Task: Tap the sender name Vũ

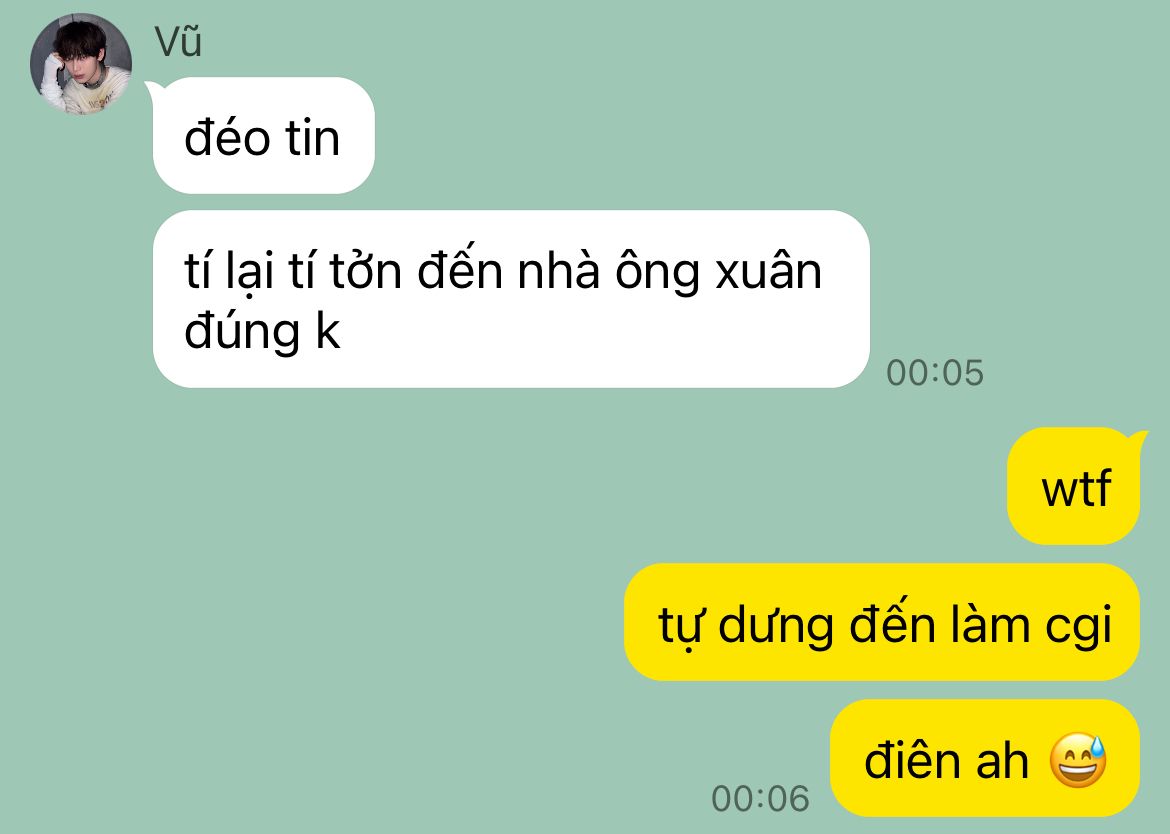Action: click(178, 42)
